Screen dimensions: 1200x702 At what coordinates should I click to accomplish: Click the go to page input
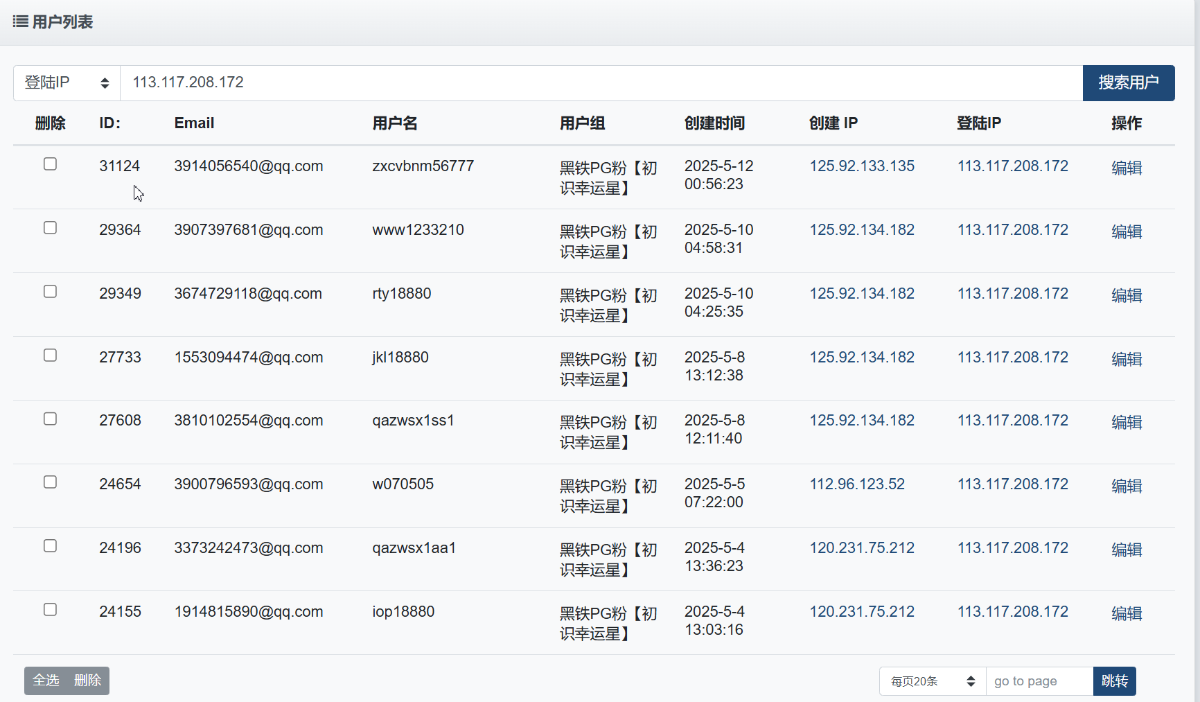(x=1039, y=681)
